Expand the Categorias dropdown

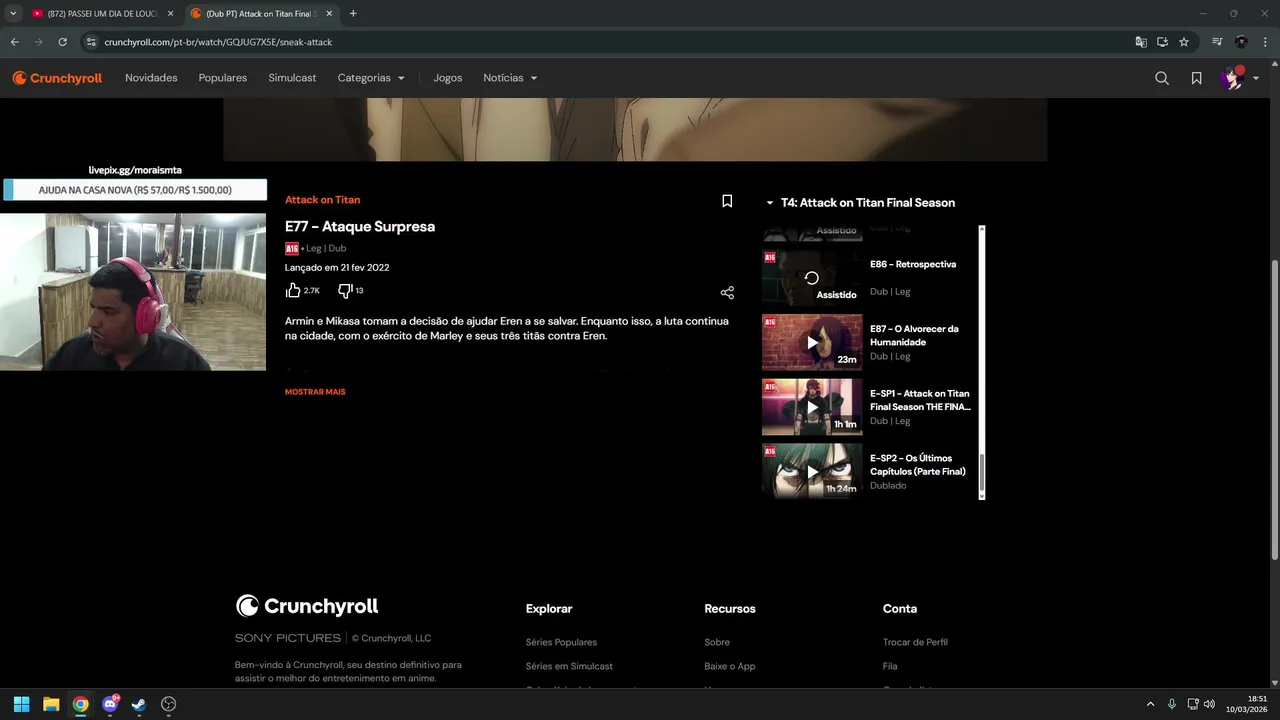coord(371,78)
